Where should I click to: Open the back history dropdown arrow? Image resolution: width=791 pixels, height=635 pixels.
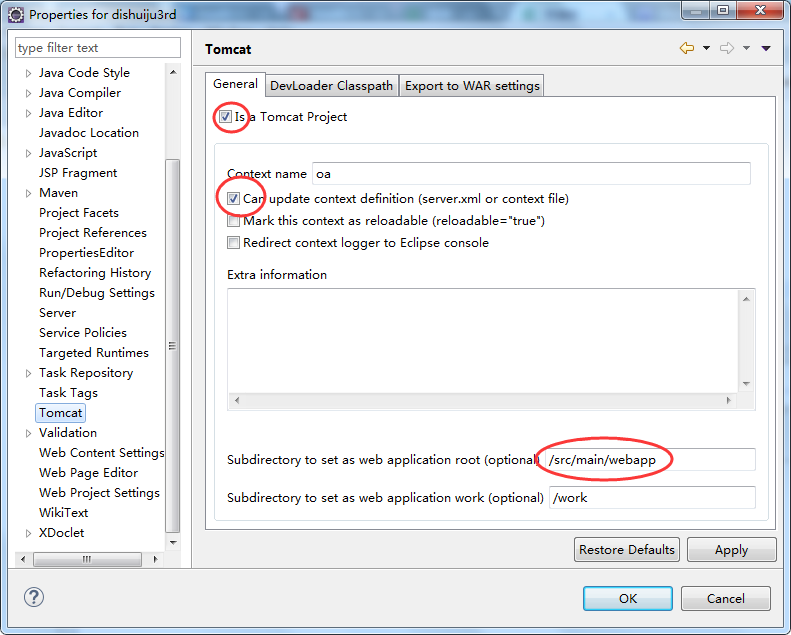[x=706, y=48]
